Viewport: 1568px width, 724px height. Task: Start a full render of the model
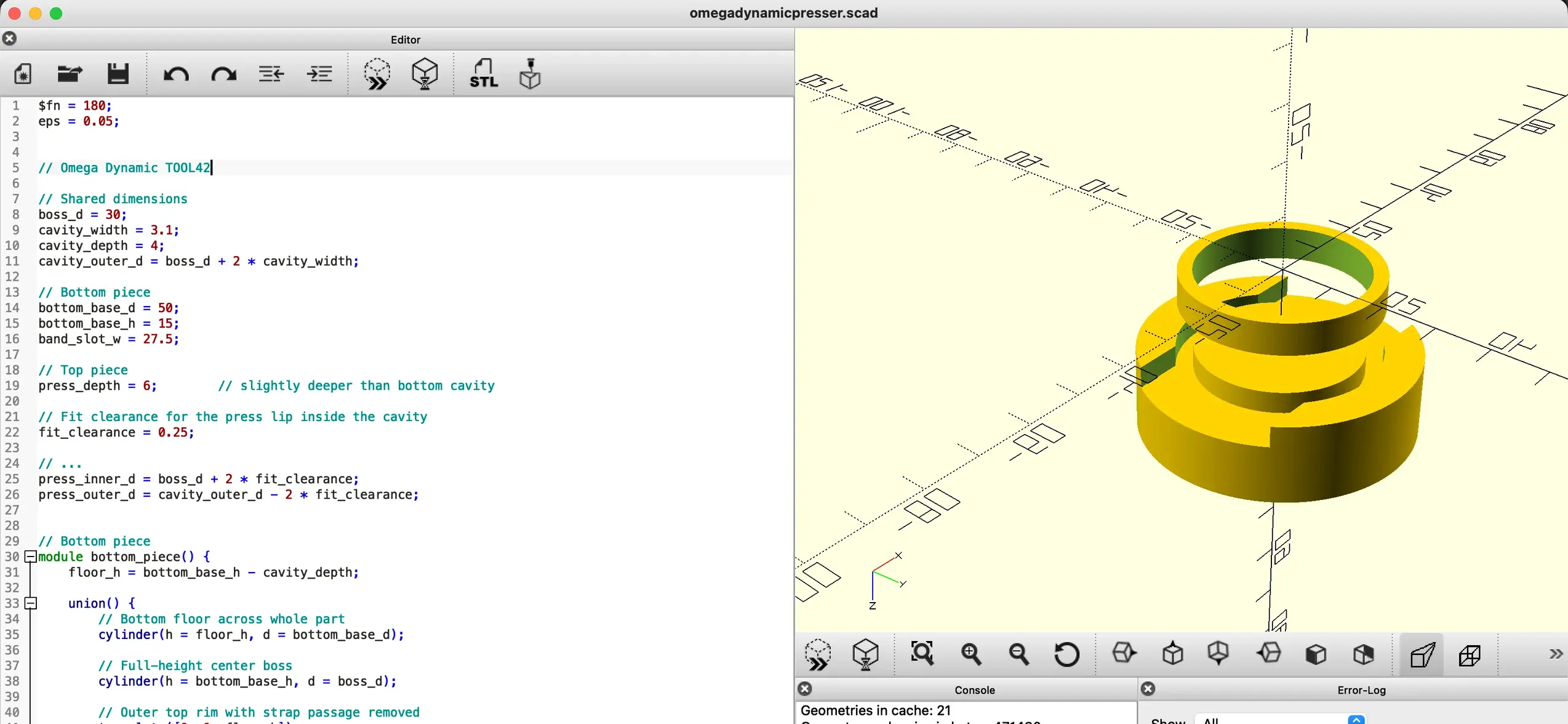(x=424, y=73)
